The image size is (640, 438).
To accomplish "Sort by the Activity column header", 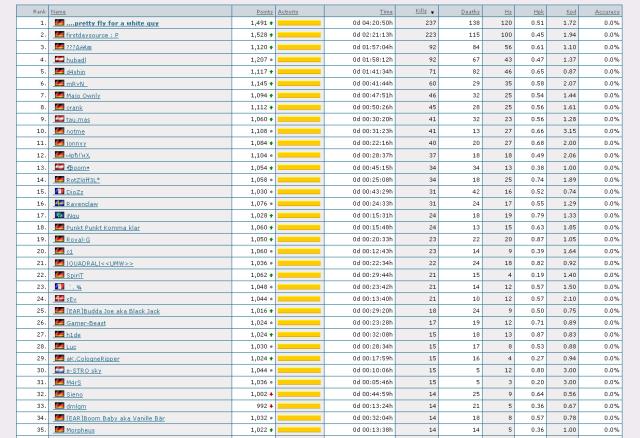I will 288,11.
